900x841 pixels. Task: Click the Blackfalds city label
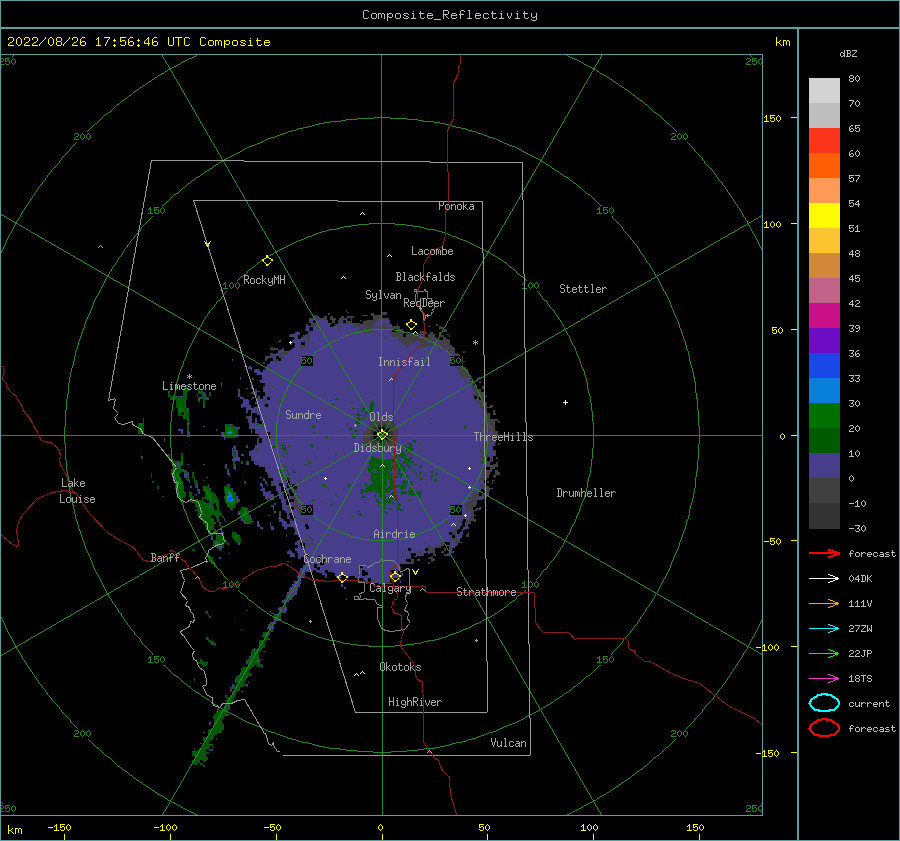(x=425, y=277)
